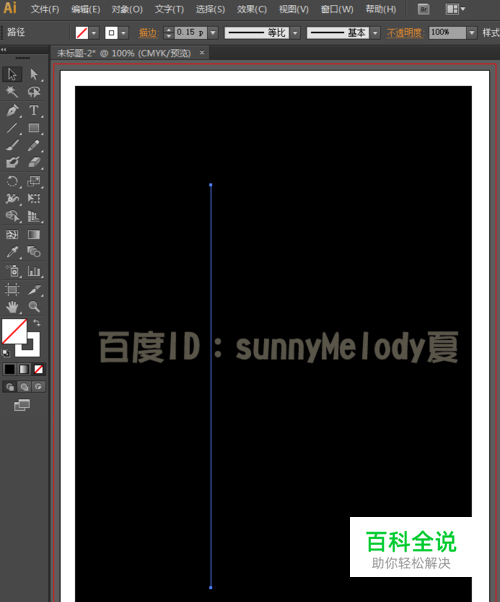Click the 描边 stroke panel link
This screenshot has width=500, height=602.
[148, 33]
